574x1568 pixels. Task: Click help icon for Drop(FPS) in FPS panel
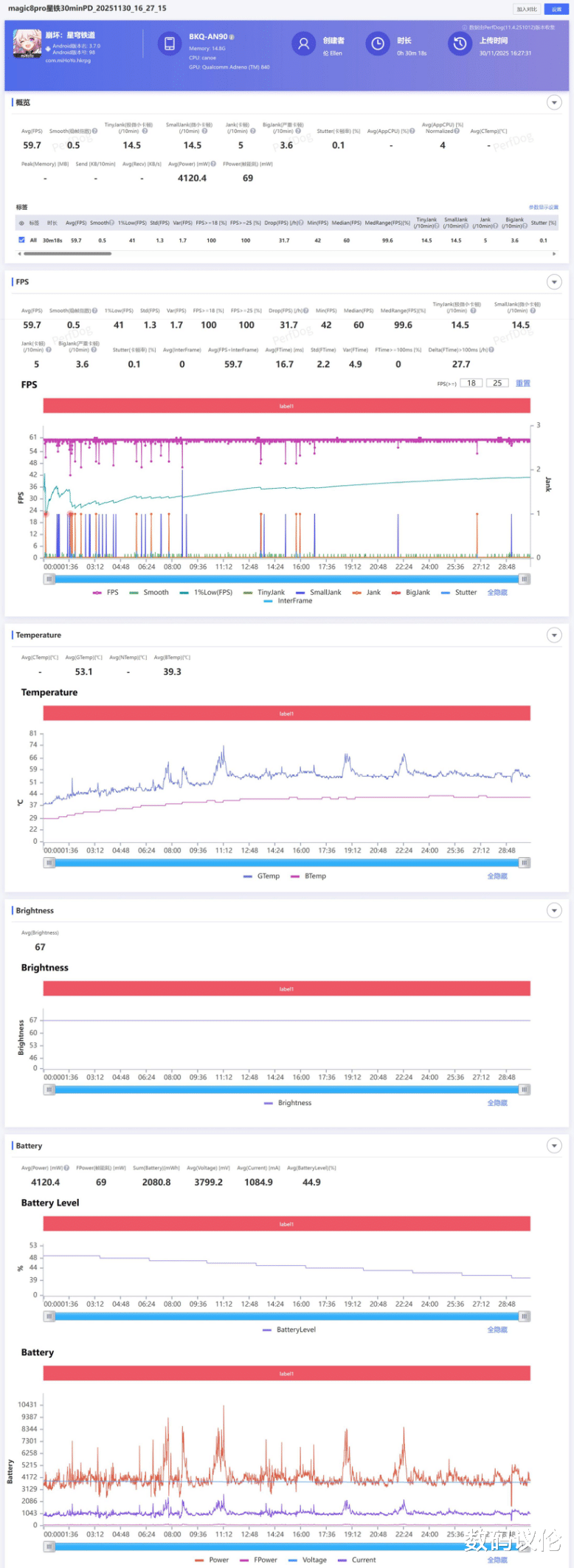[x=306, y=311]
